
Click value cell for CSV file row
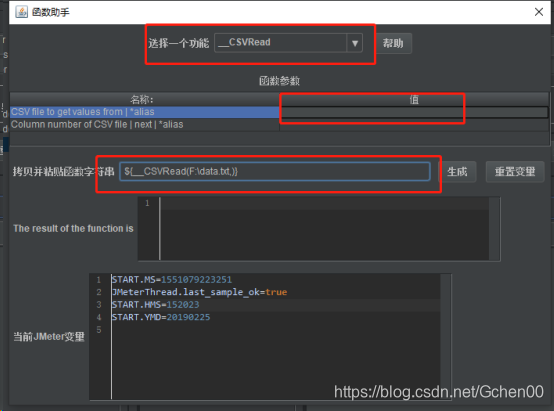point(414,112)
